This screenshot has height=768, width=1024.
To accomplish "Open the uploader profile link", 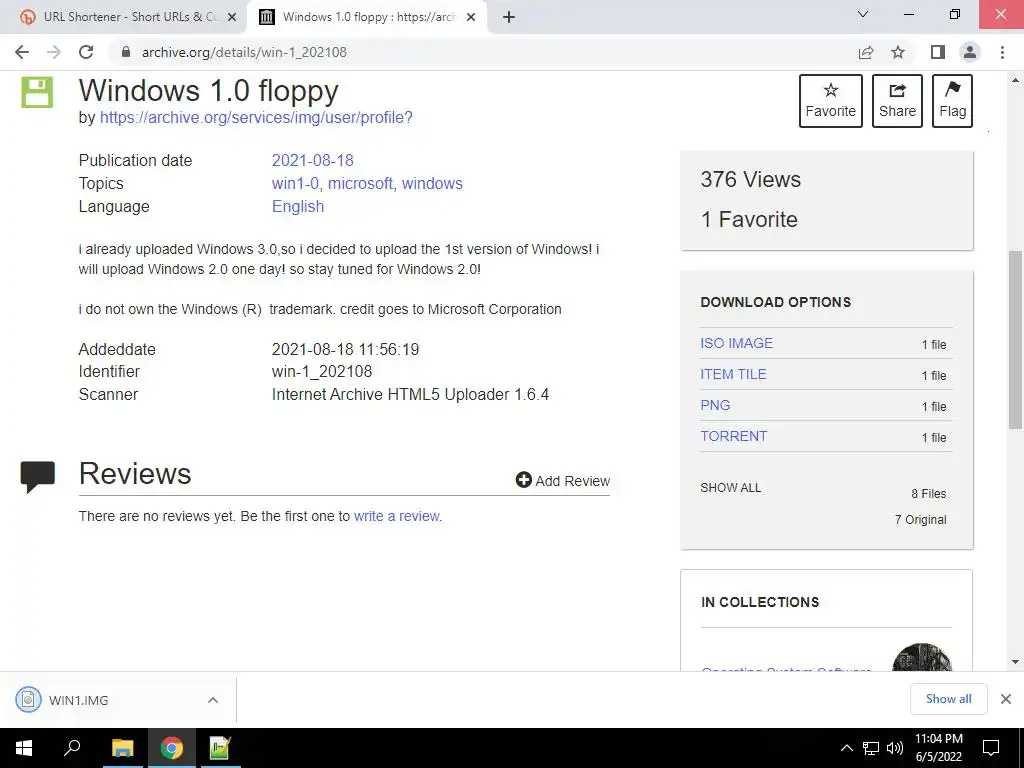I will click(x=256, y=118).
